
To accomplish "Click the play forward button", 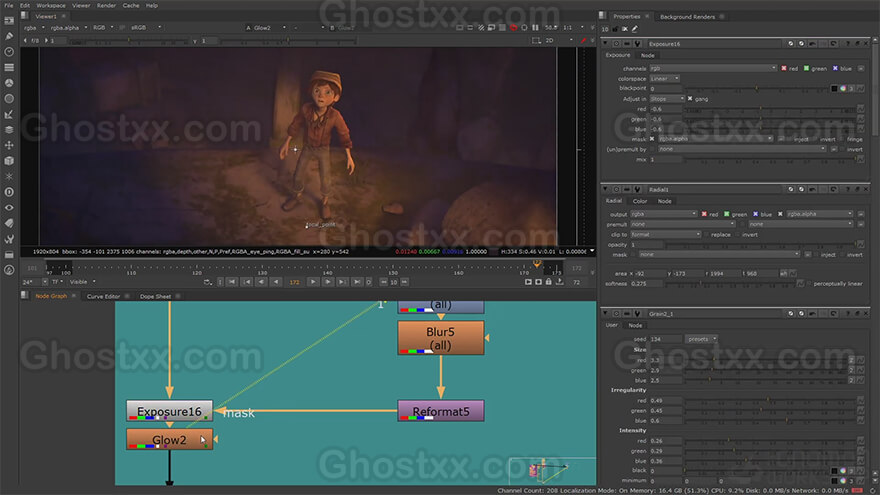I will (x=313, y=282).
